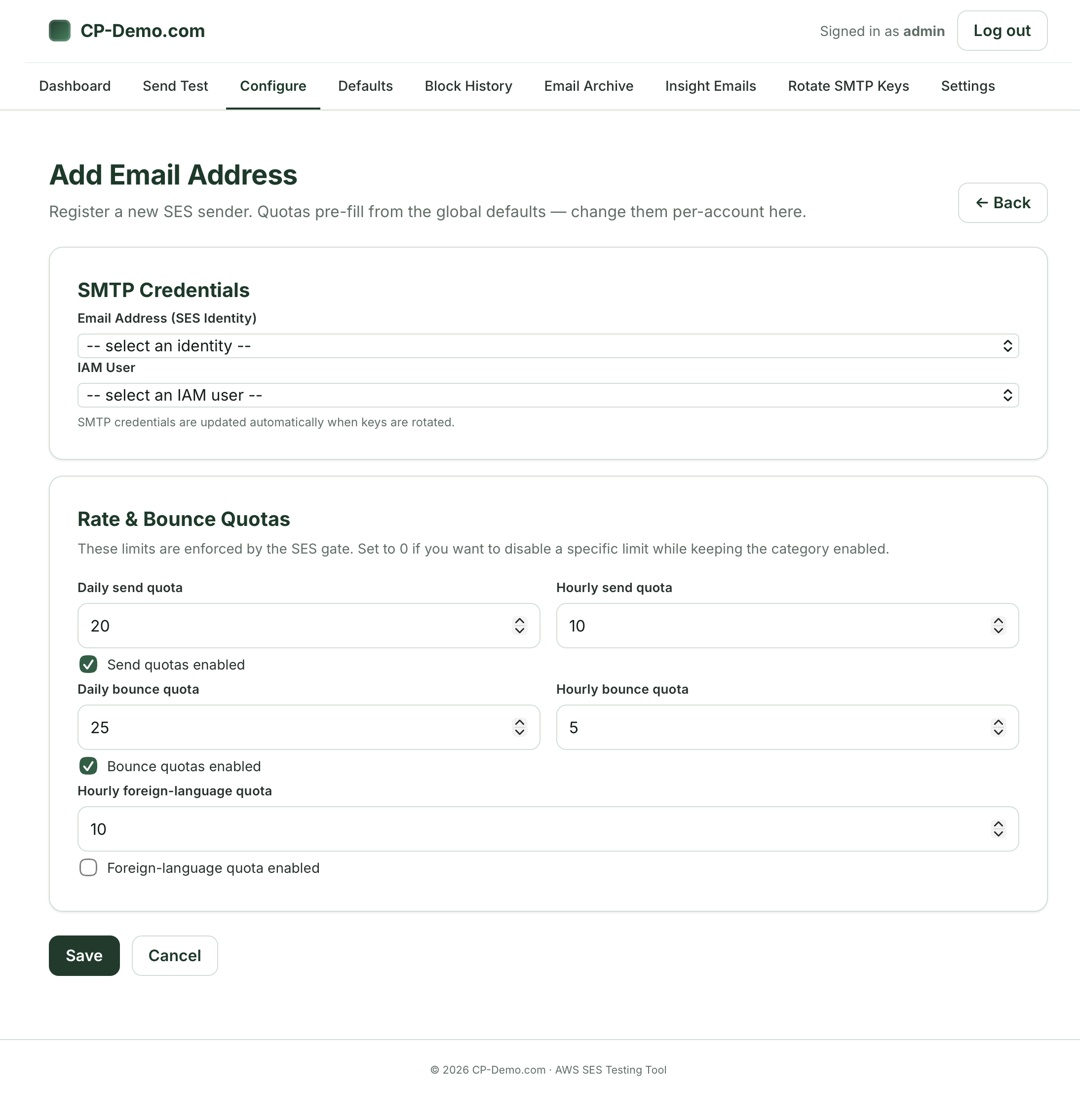Open the Send Test tab
Screen dimensions: 1080x1120
175,86
